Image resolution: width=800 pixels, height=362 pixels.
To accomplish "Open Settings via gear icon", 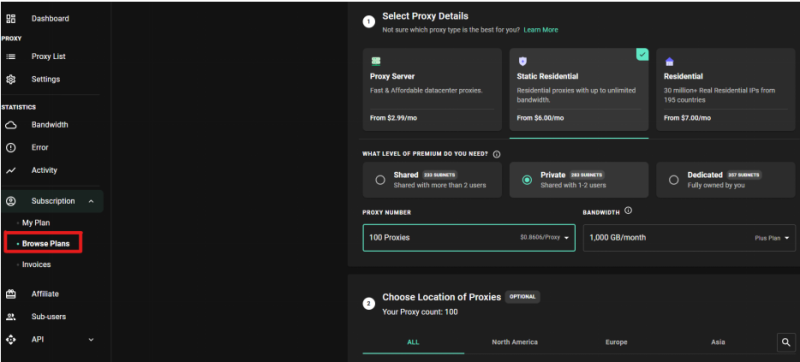I will 11,80.
